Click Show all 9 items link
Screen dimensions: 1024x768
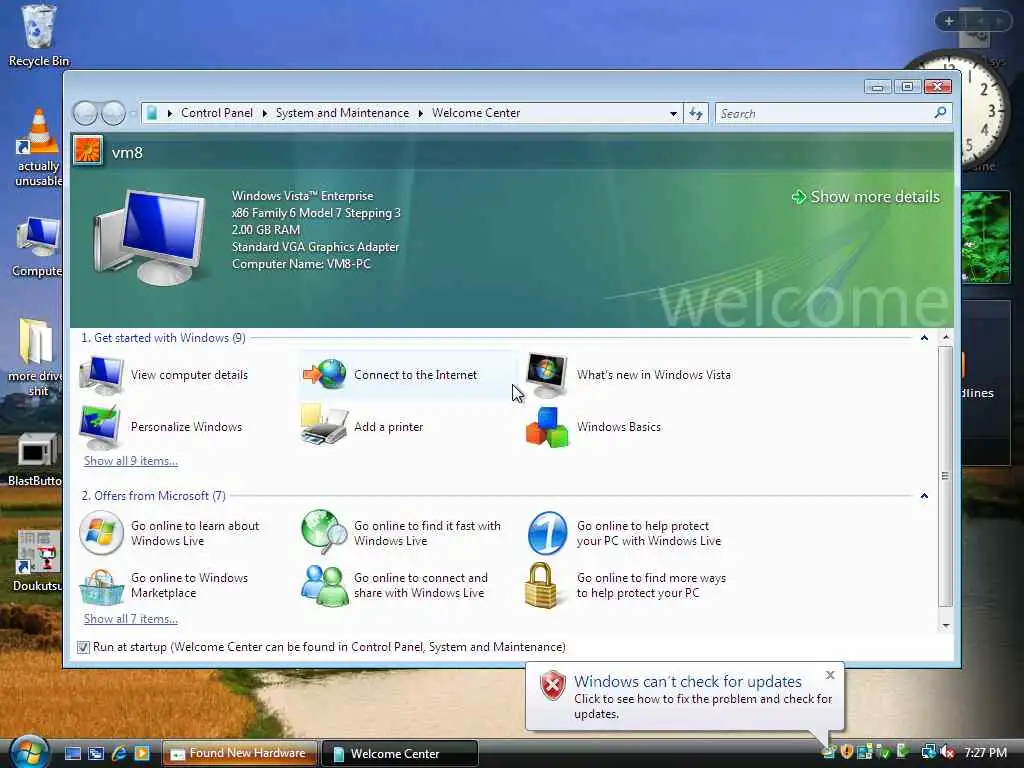tap(131, 461)
